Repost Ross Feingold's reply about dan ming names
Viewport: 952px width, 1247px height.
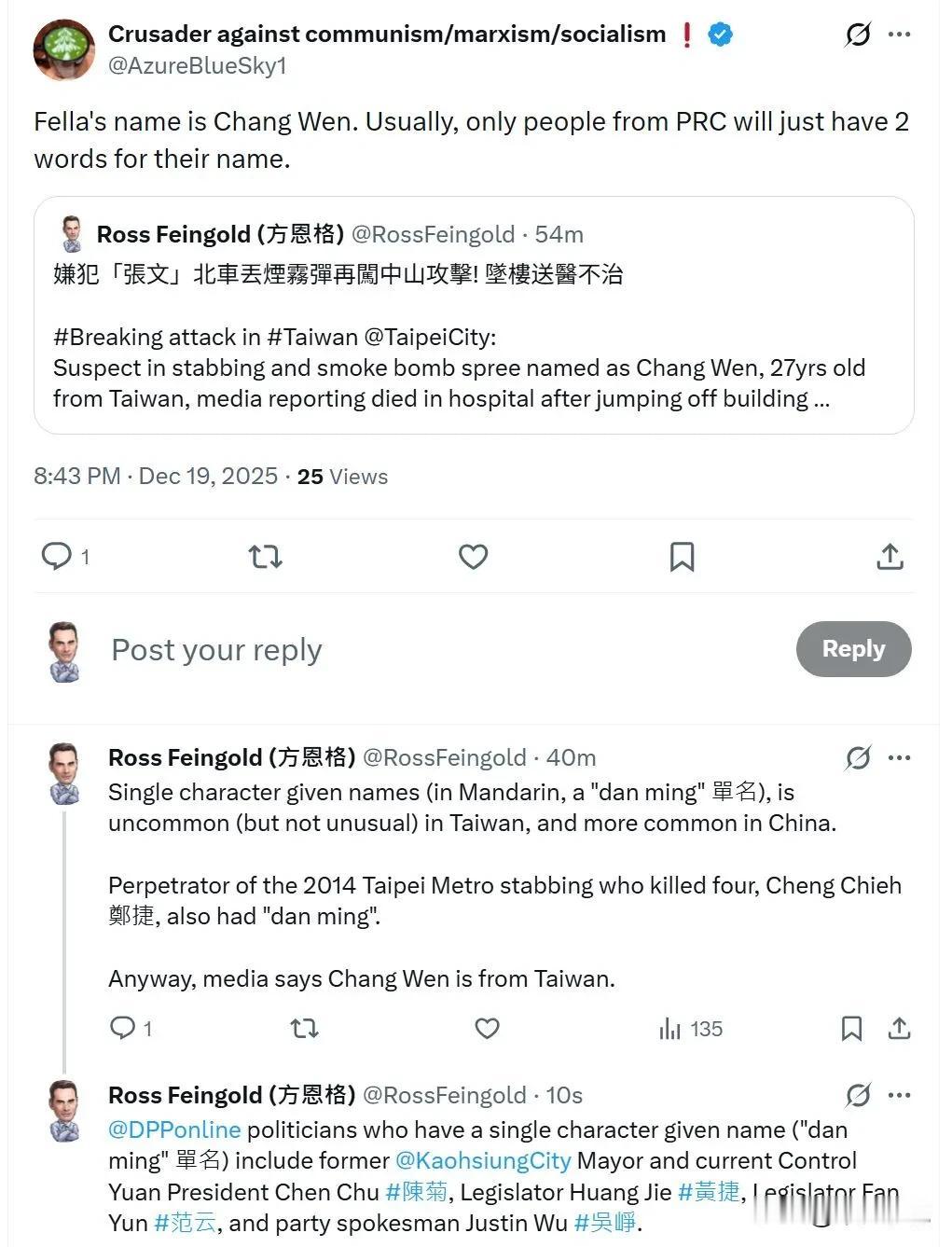coord(303,1028)
